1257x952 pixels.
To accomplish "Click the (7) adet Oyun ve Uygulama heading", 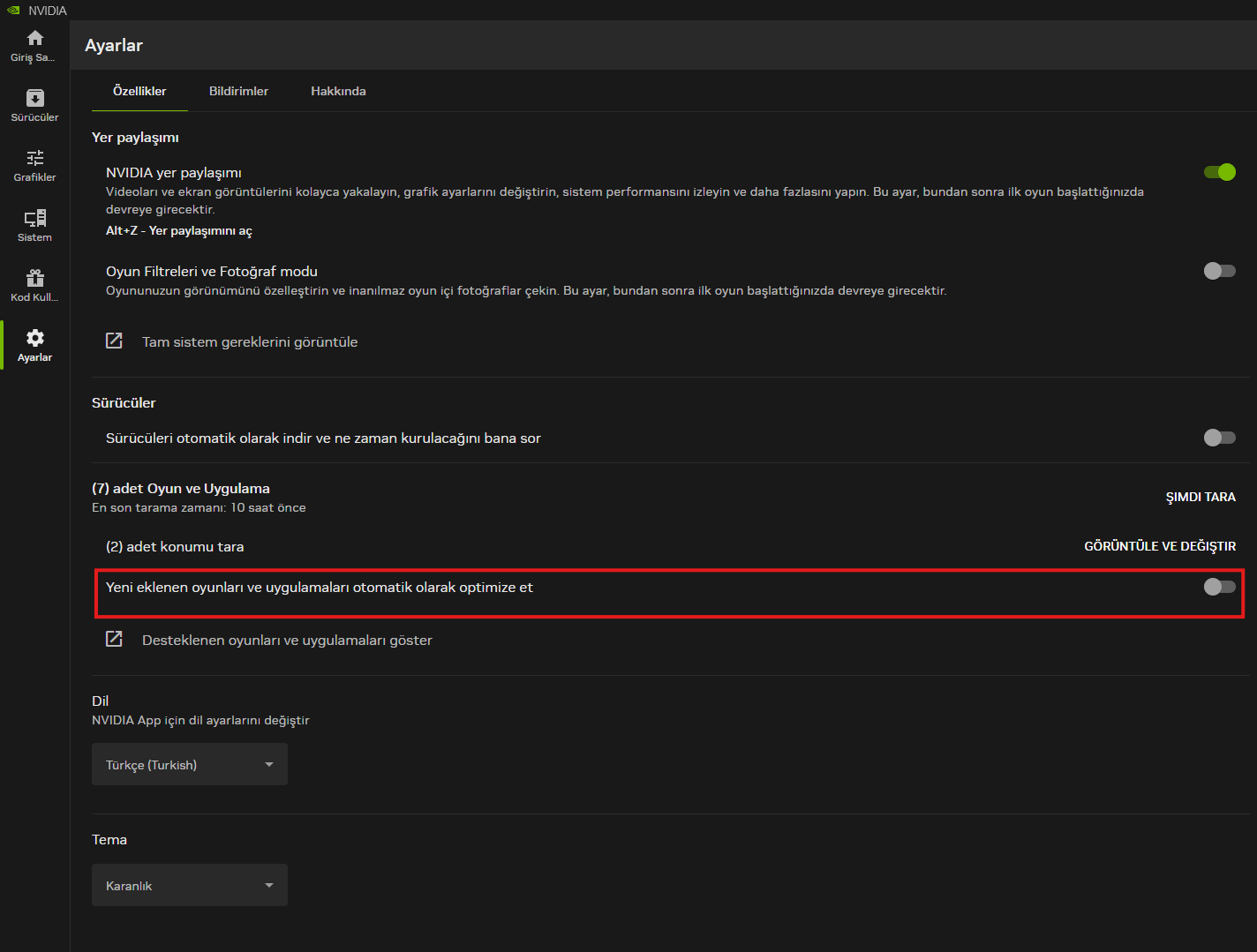I will tap(181, 488).
